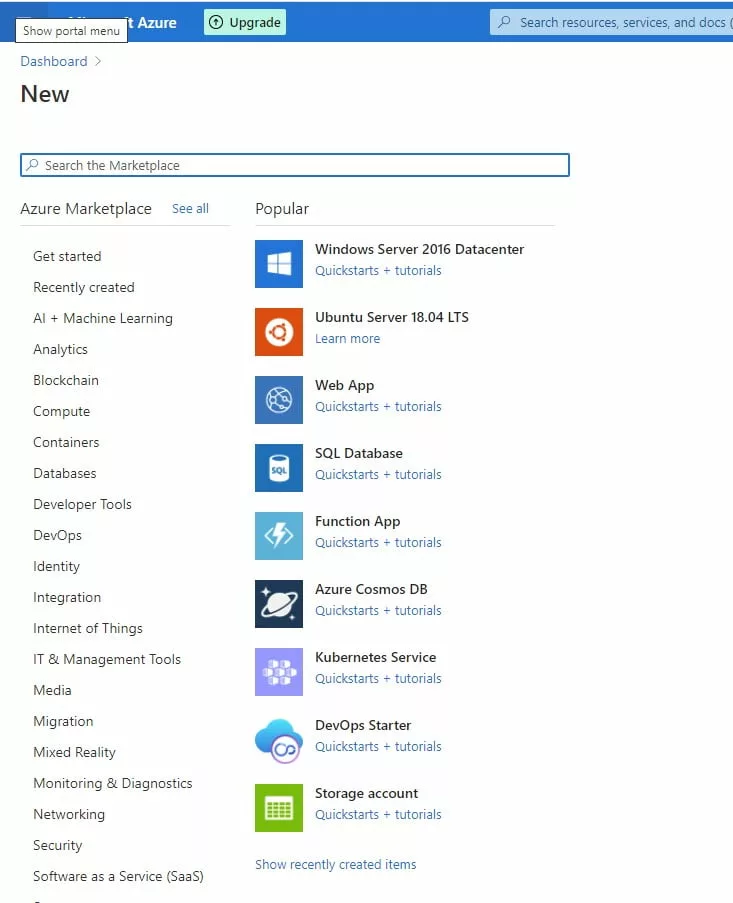Select the Compute category
The image size is (733, 903).
[61, 411]
